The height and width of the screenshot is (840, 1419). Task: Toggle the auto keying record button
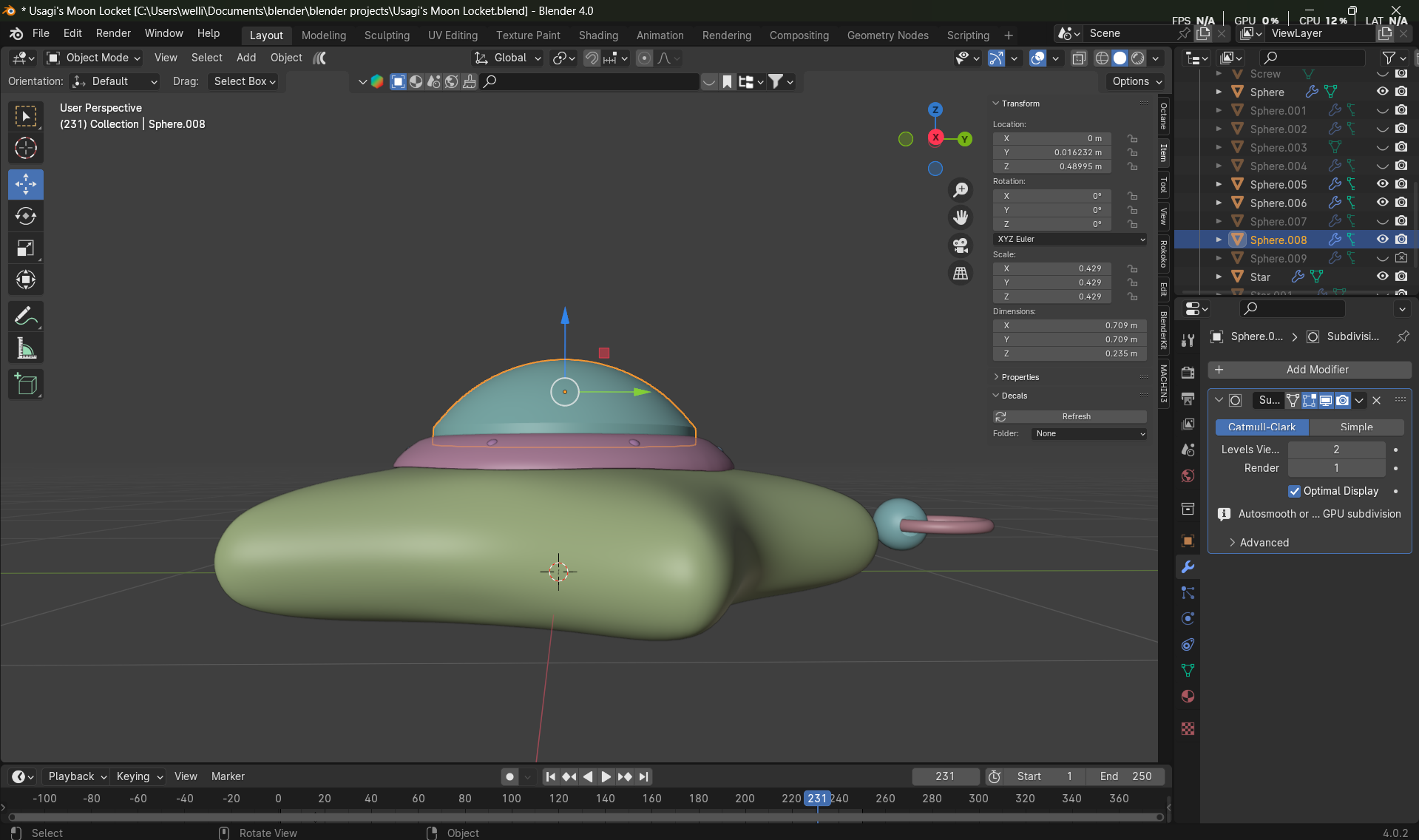pyautogui.click(x=509, y=776)
